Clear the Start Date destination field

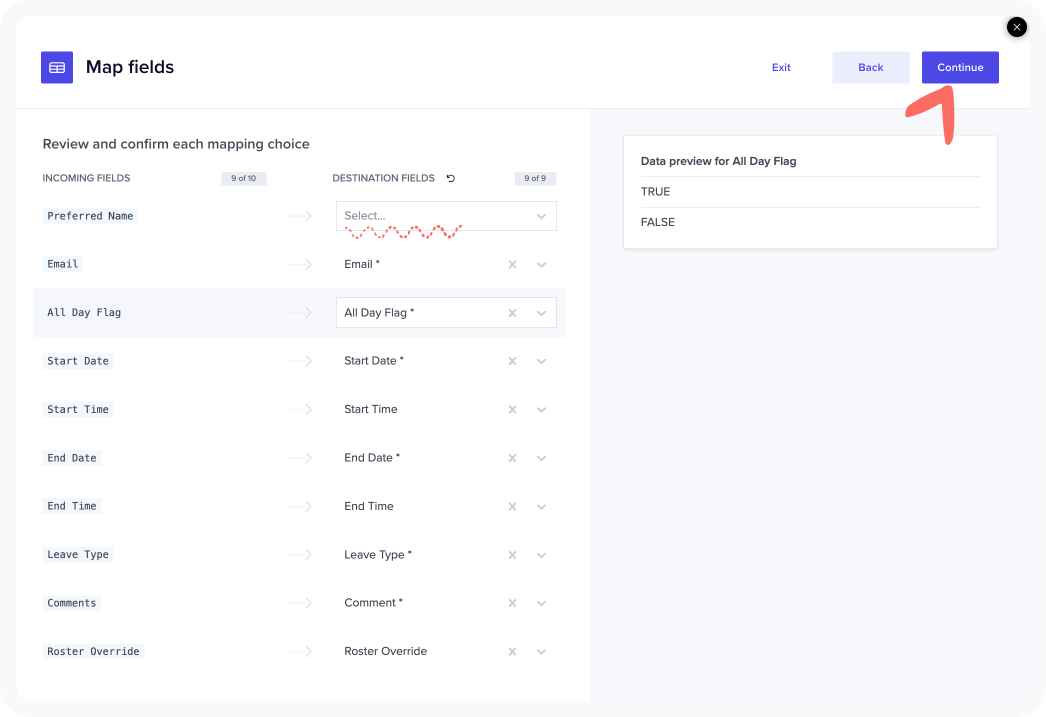(x=512, y=361)
